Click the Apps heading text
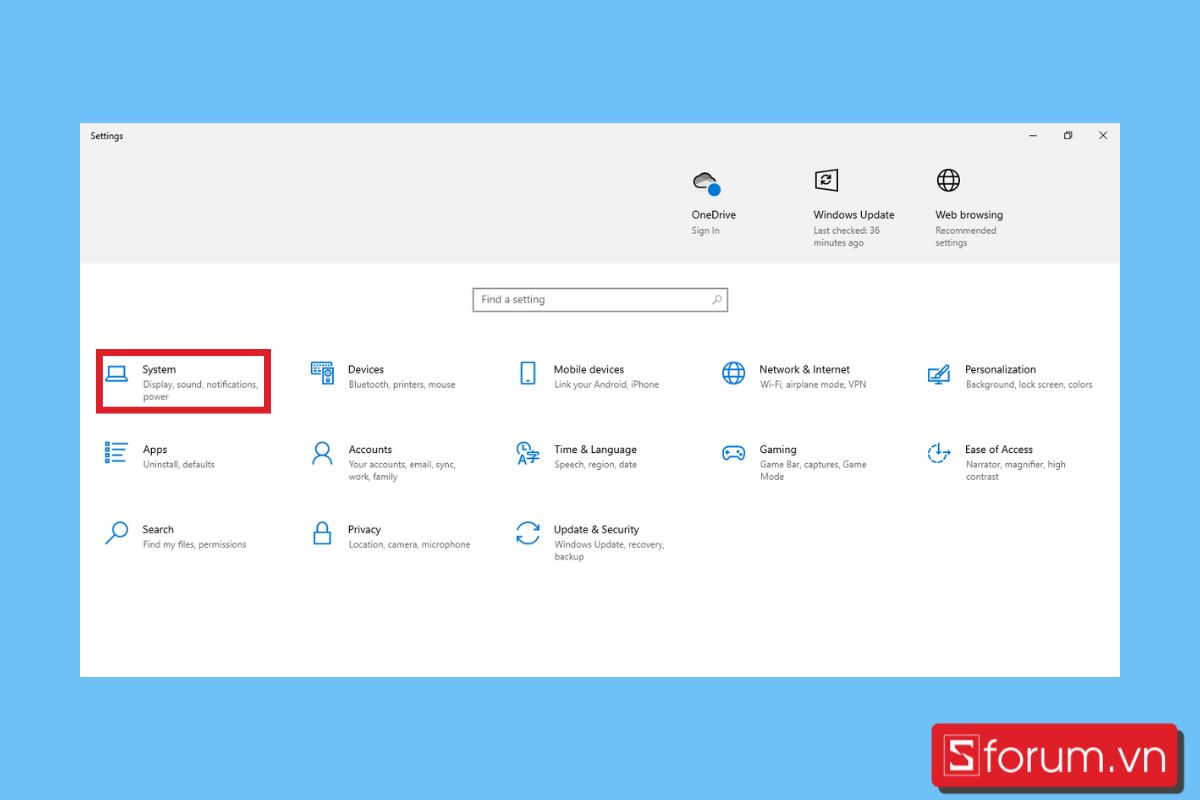Viewport: 1200px width, 800px height. click(x=155, y=450)
